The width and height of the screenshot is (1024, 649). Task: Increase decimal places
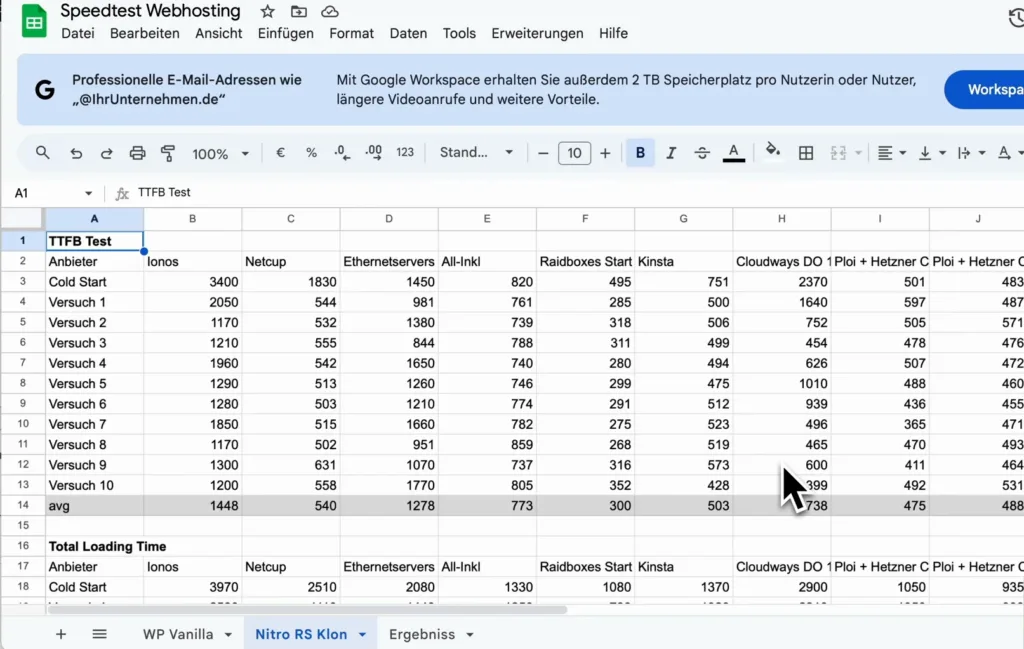tap(374, 153)
